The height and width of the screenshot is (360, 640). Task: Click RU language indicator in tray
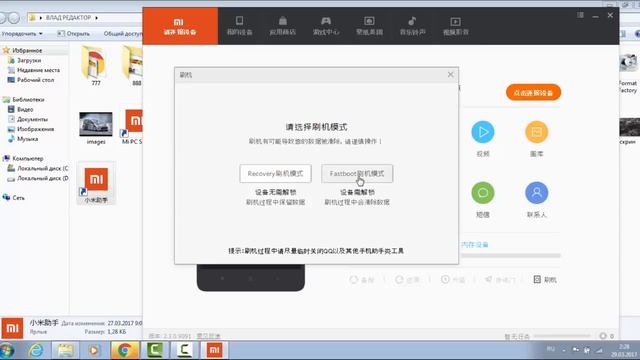[551, 349]
